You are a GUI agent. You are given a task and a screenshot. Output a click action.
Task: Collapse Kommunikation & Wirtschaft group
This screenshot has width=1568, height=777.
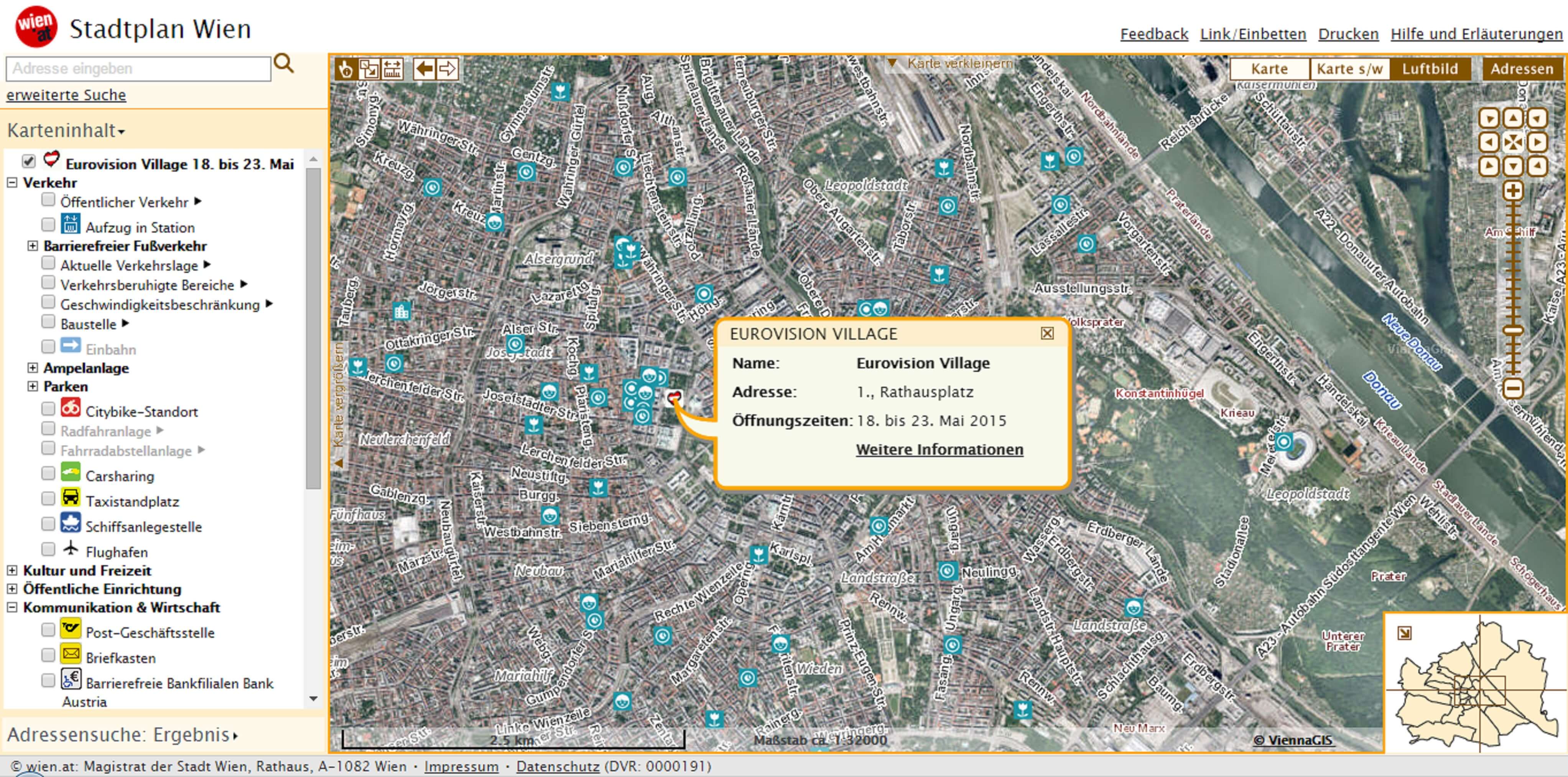[x=12, y=607]
